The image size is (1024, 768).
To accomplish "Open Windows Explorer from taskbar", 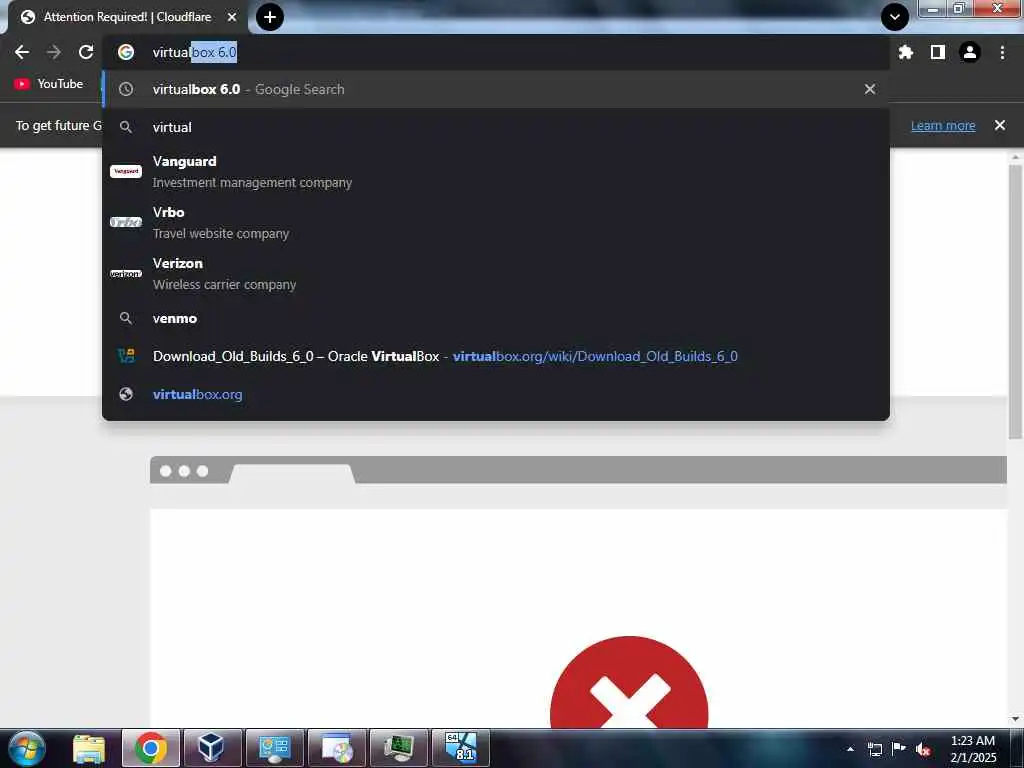I will tap(89, 748).
